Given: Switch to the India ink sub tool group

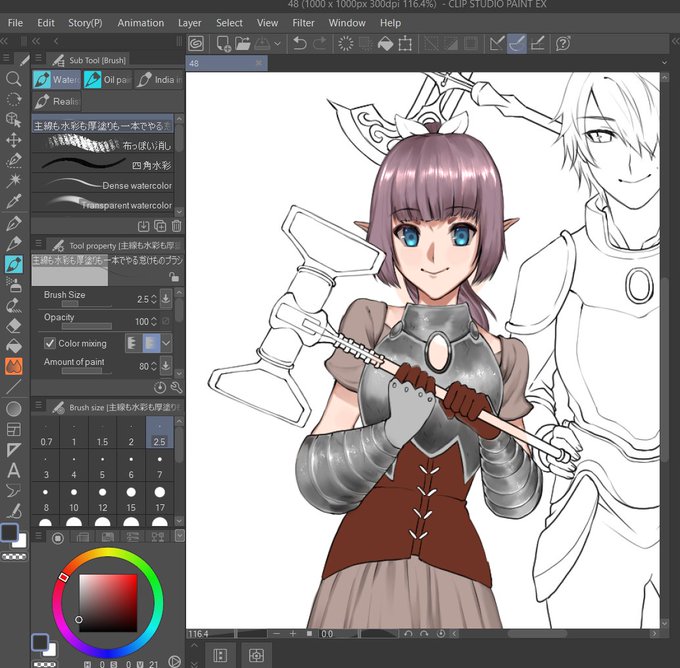Looking at the screenshot, I should click(158, 79).
